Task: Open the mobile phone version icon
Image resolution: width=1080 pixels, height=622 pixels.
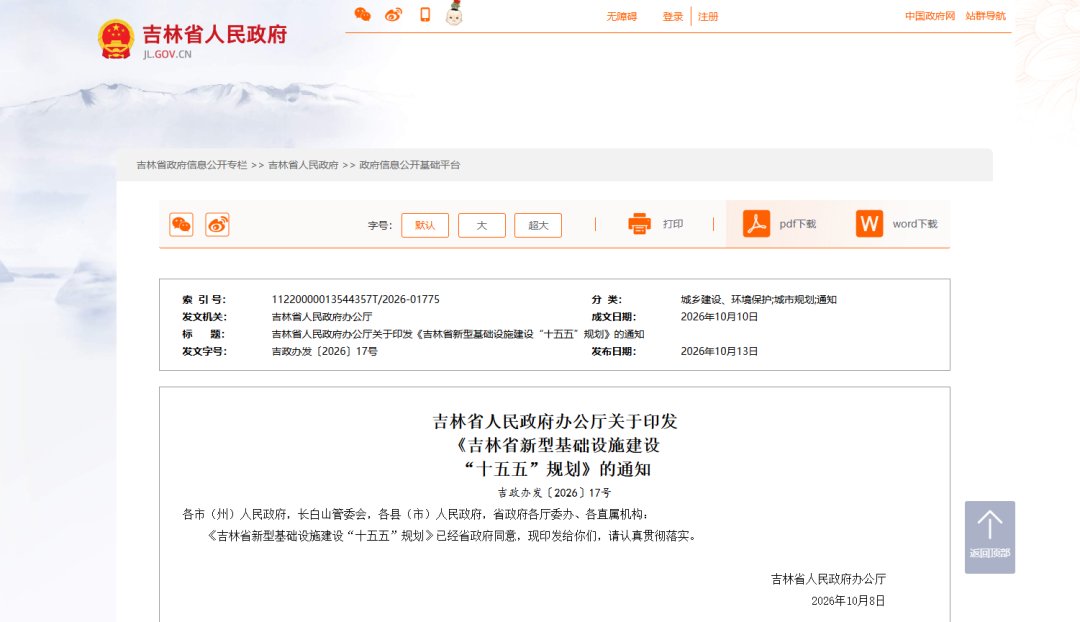Action: pos(425,14)
